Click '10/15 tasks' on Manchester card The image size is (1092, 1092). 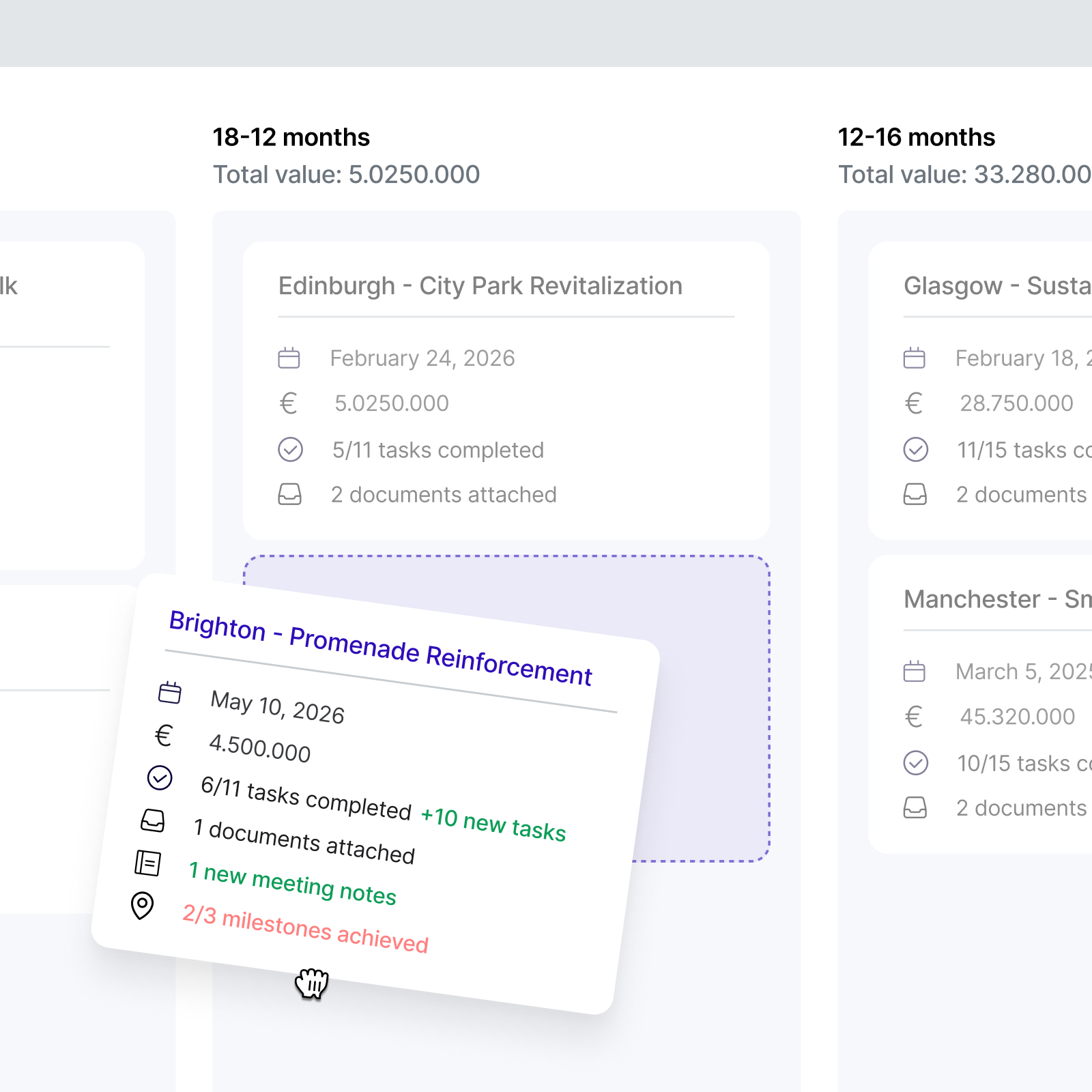pos(1024,764)
